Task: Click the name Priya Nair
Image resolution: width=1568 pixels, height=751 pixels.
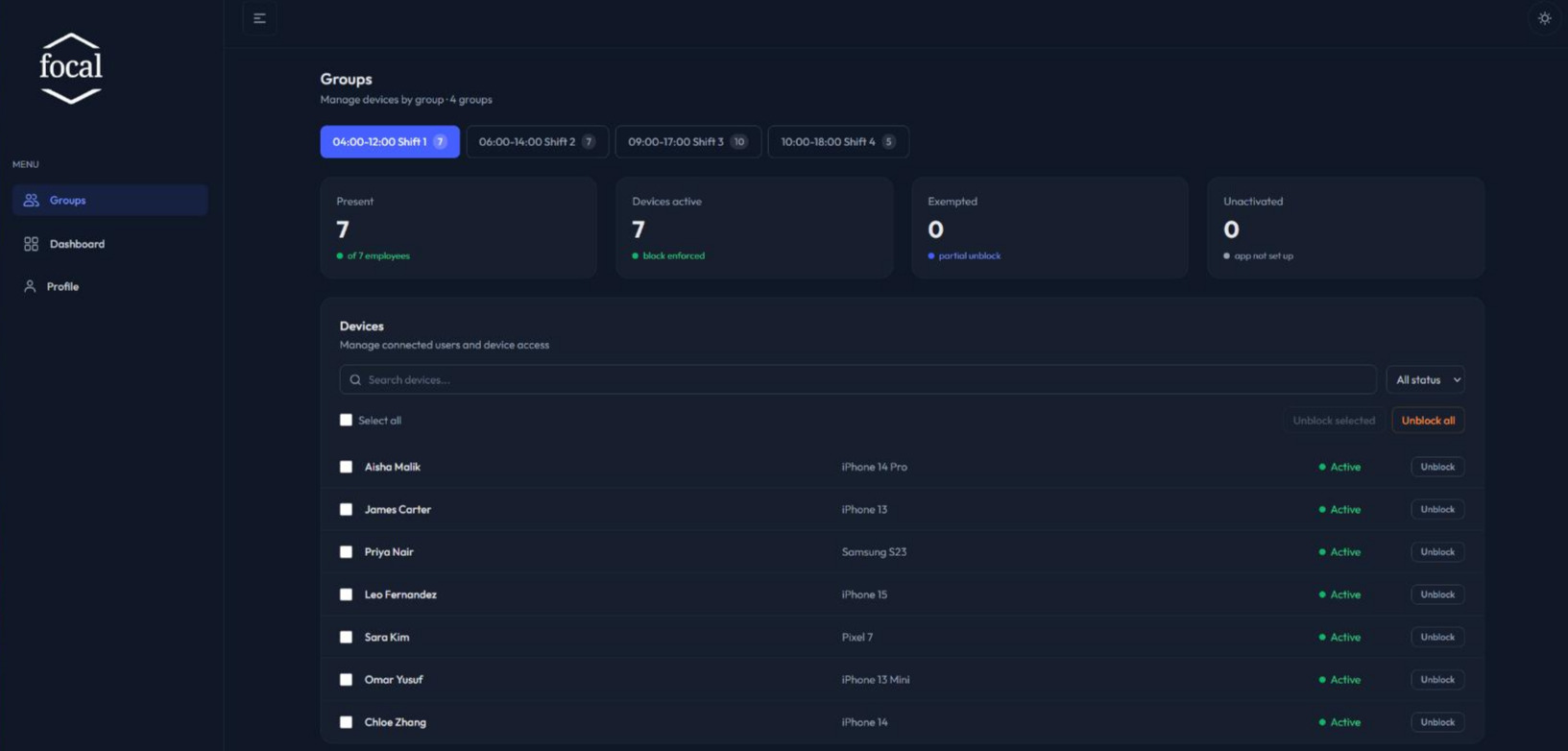Action: [389, 552]
